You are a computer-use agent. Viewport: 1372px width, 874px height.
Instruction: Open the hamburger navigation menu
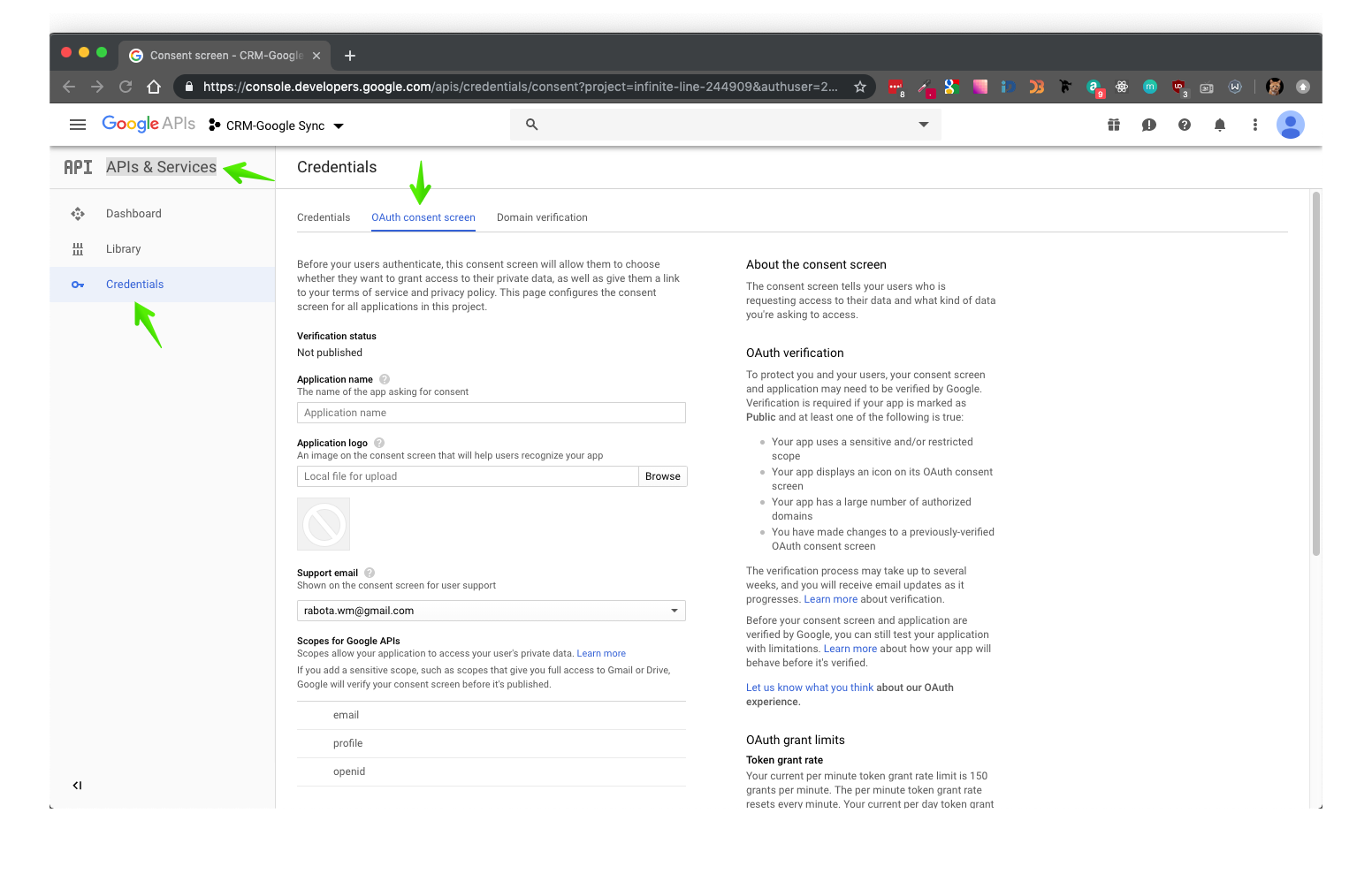(x=78, y=125)
